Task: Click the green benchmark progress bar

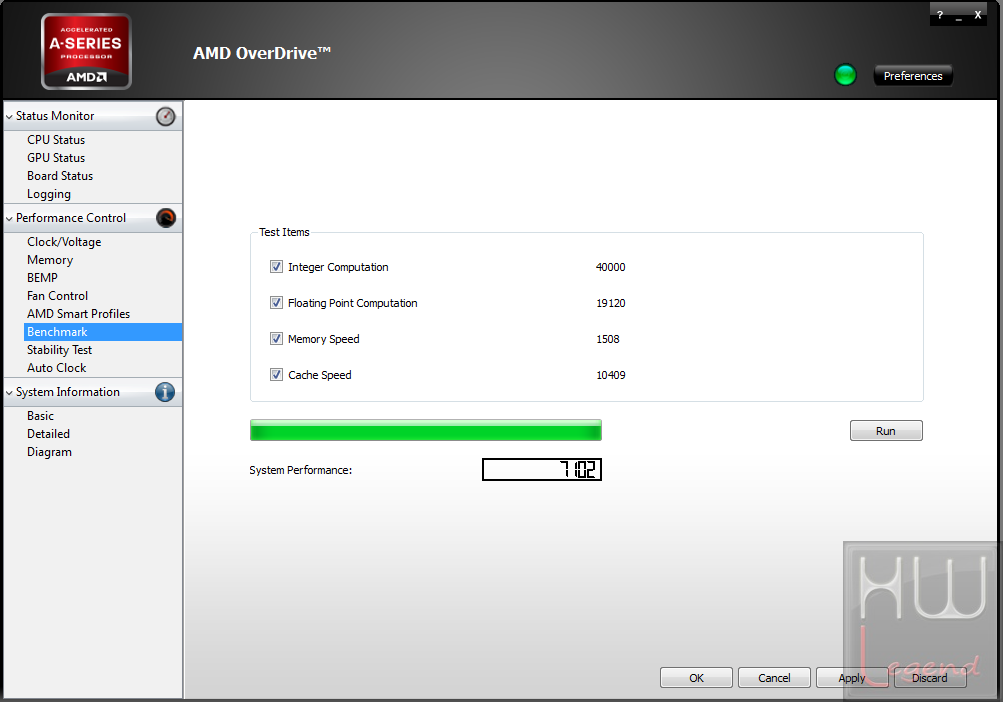Action: [425, 430]
